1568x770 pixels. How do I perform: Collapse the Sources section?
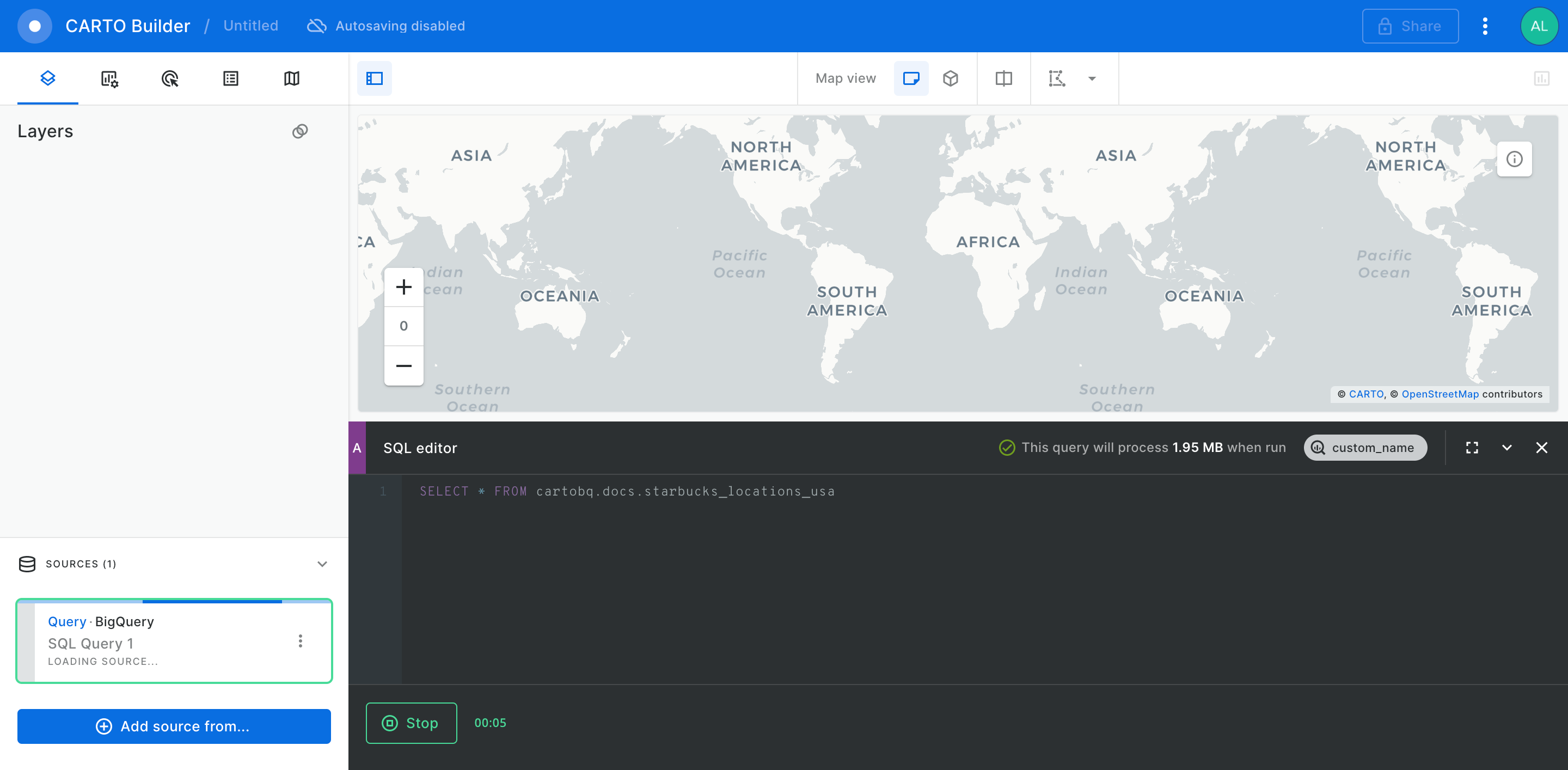coord(322,564)
